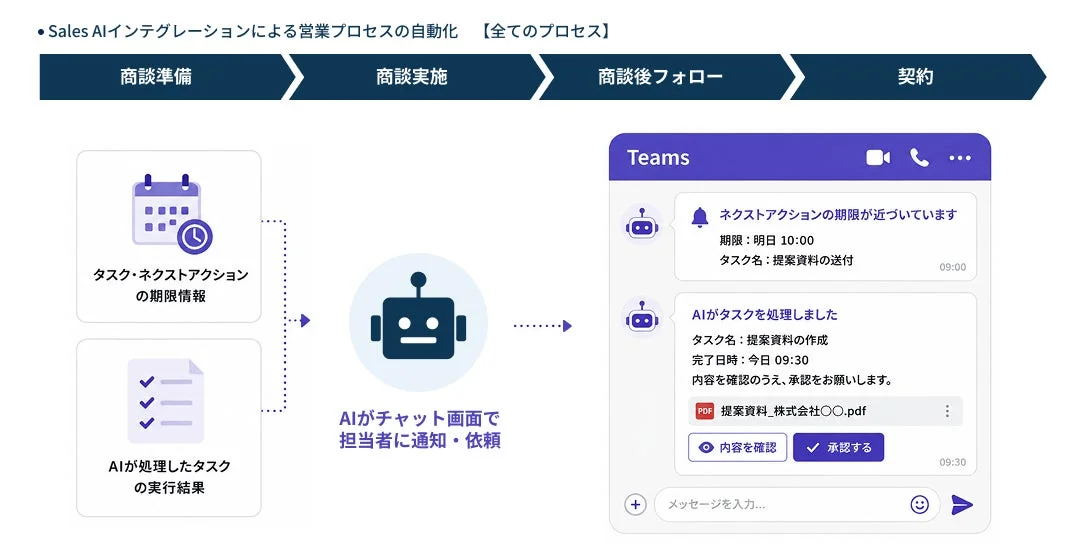This screenshot has width=1085, height=558.
Task: Click the 09:00 timestamp
Action: (952, 267)
